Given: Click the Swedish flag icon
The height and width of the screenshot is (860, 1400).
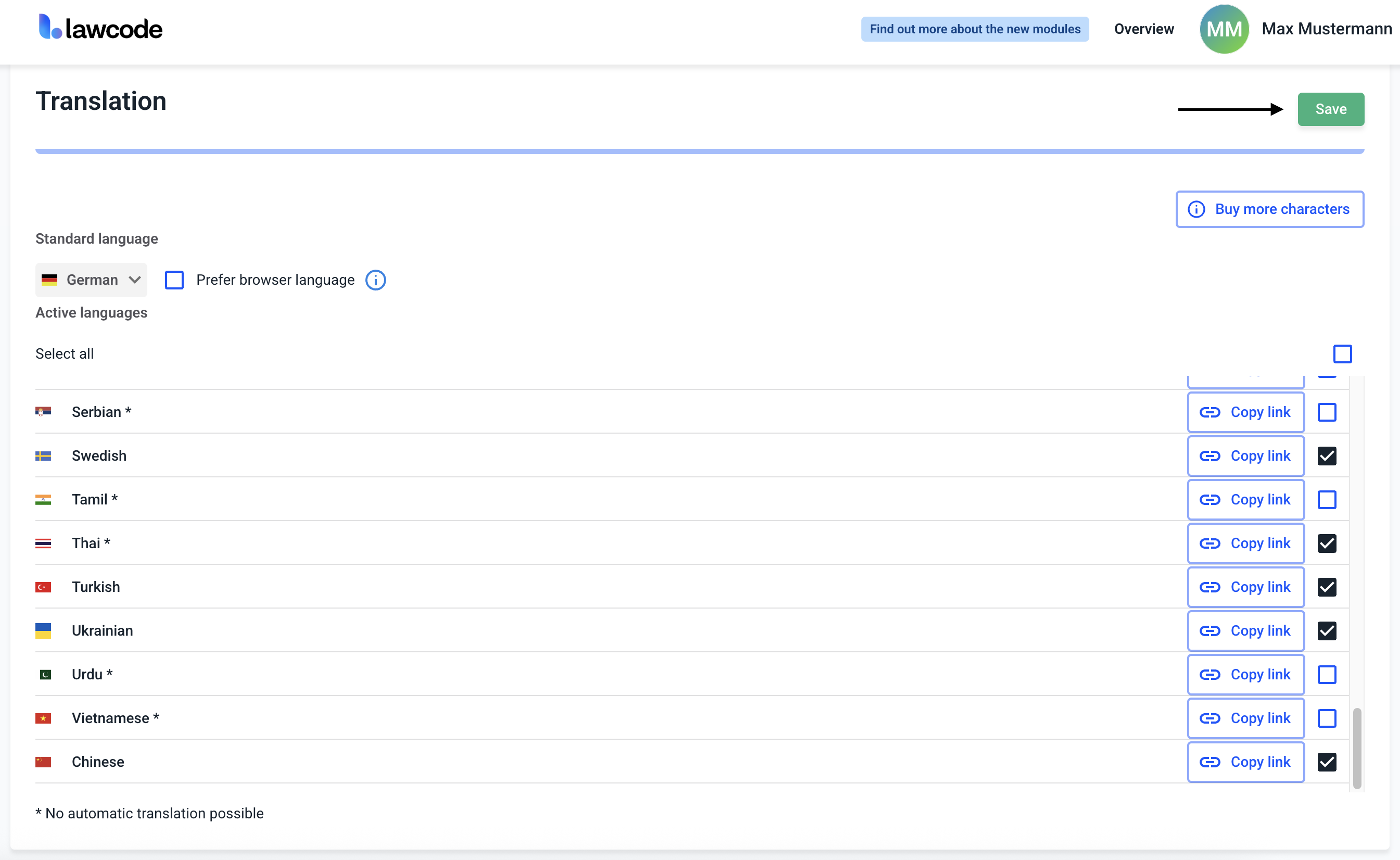Looking at the screenshot, I should [x=43, y=456].
